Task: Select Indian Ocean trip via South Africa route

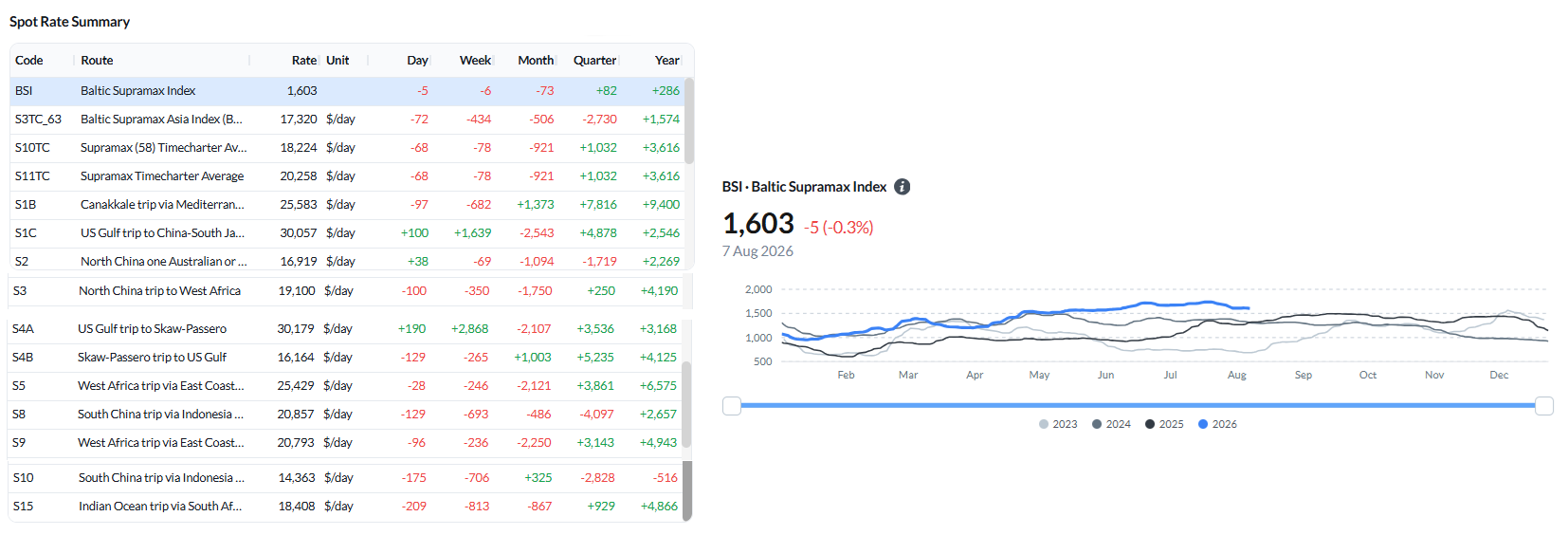Action: pos(160,507)
